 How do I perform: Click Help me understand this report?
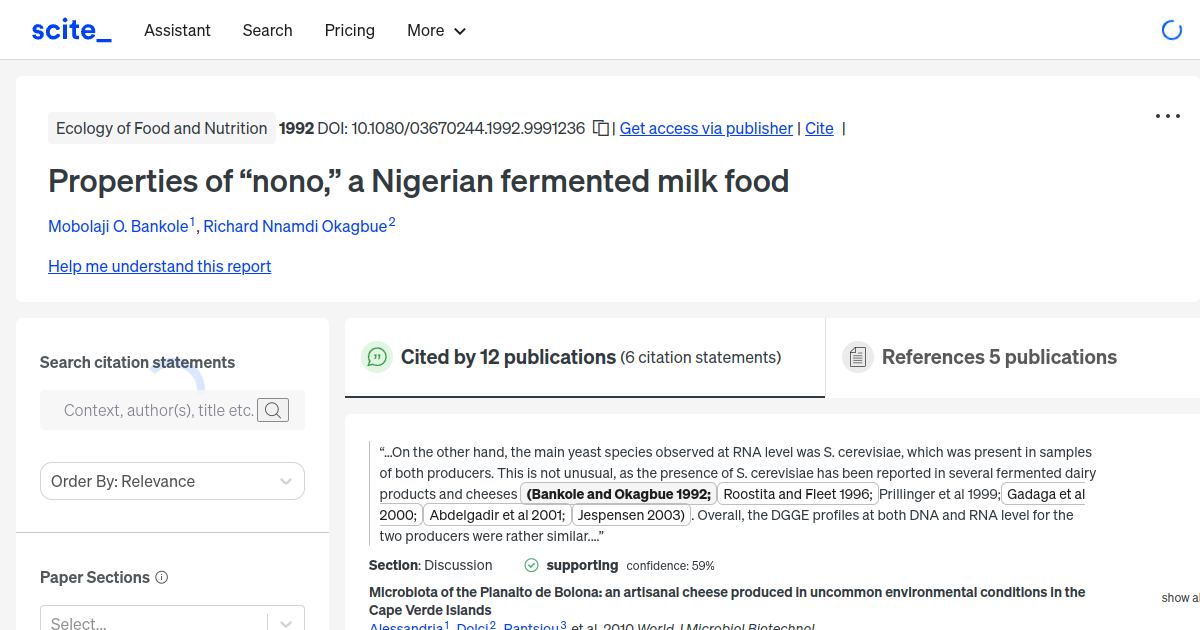coord(159,266)
